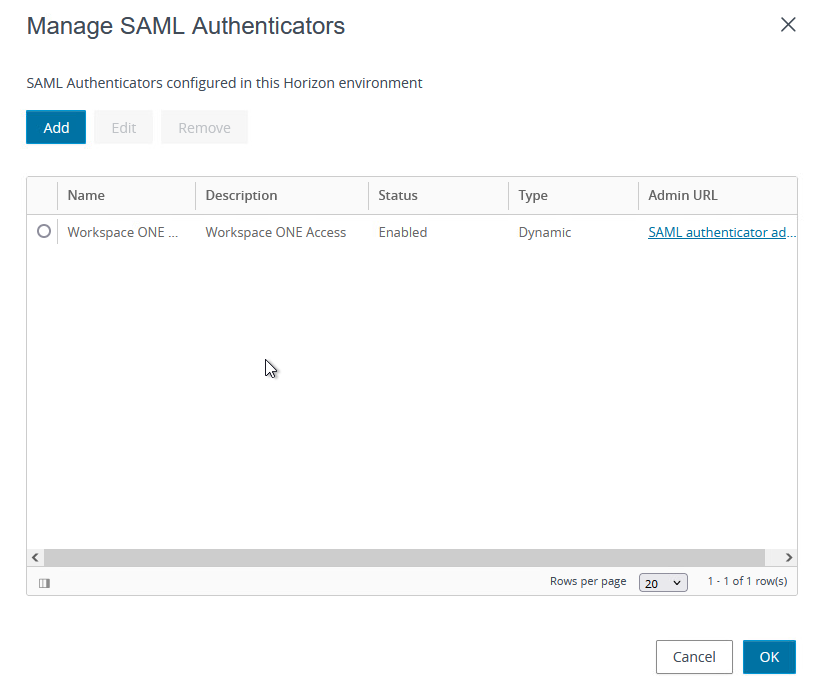The width and height of the screenshot is (828, 689).
Task: Sort by the Status column header
Action: [x=398, y=195]
